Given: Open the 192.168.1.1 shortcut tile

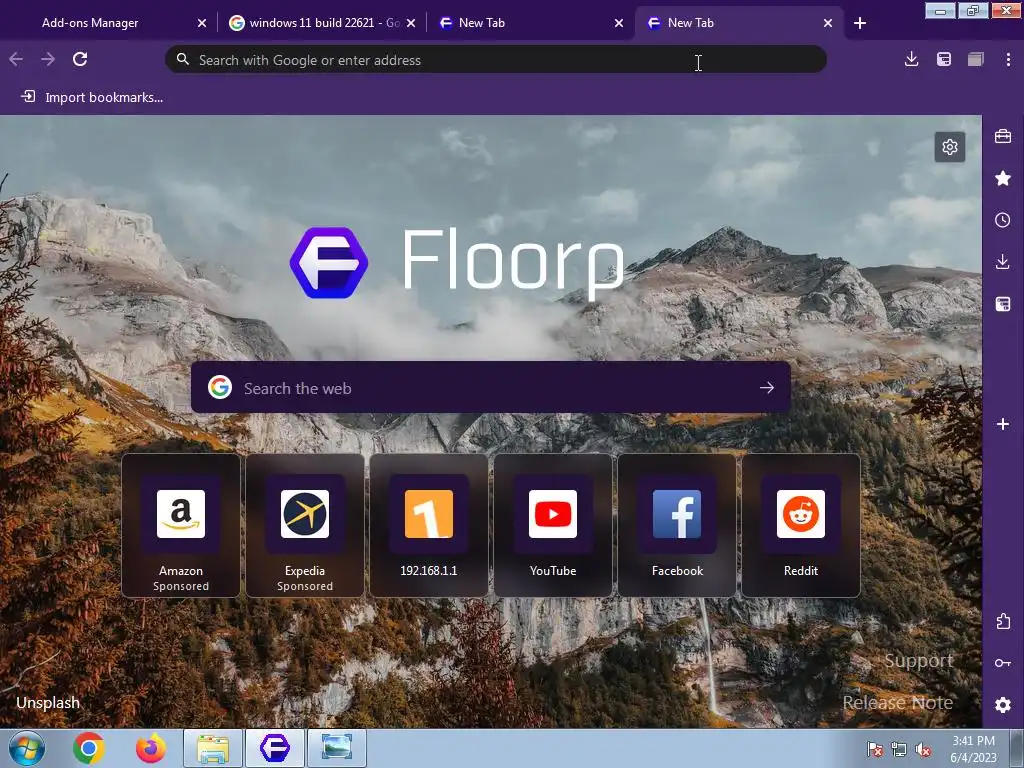Looking at the screenshot, I should (x=429, y=525).
